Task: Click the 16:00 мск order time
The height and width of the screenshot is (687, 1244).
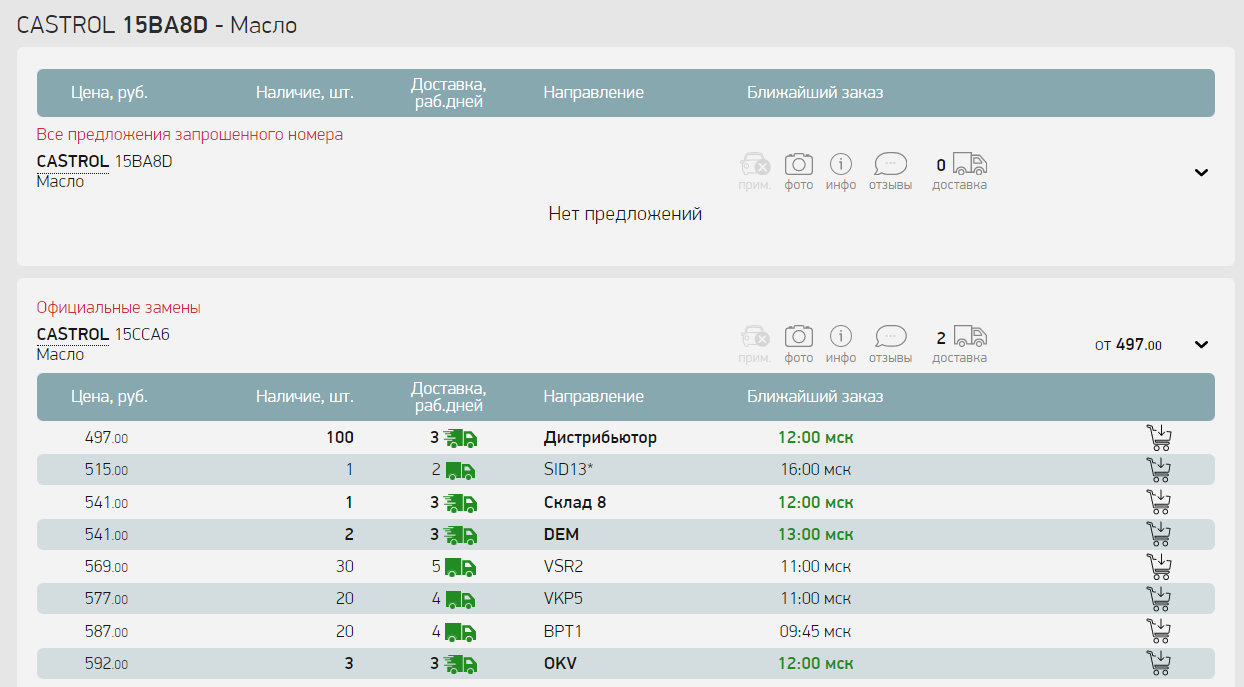Action: pyautogui.click(x=816, y=470)
